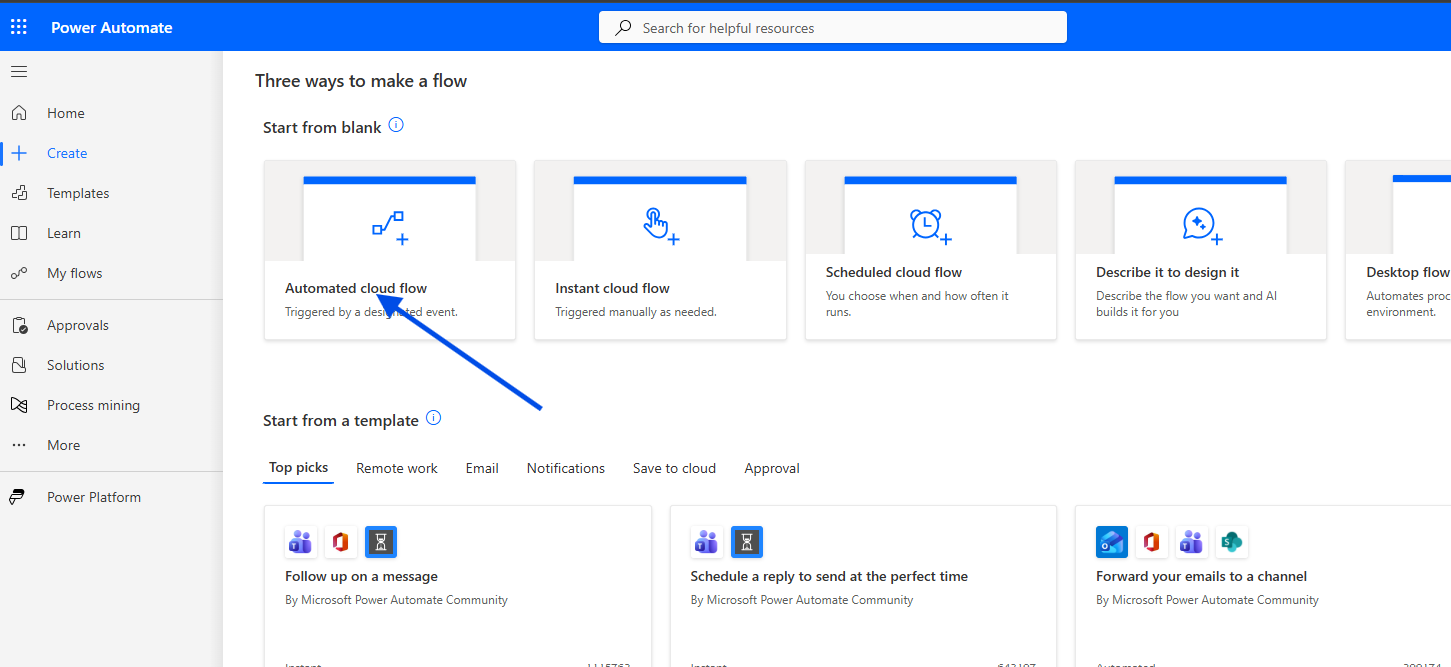Open Templates from the sidebar
This screenshot has height=667, width=1451.
(77, 193)
